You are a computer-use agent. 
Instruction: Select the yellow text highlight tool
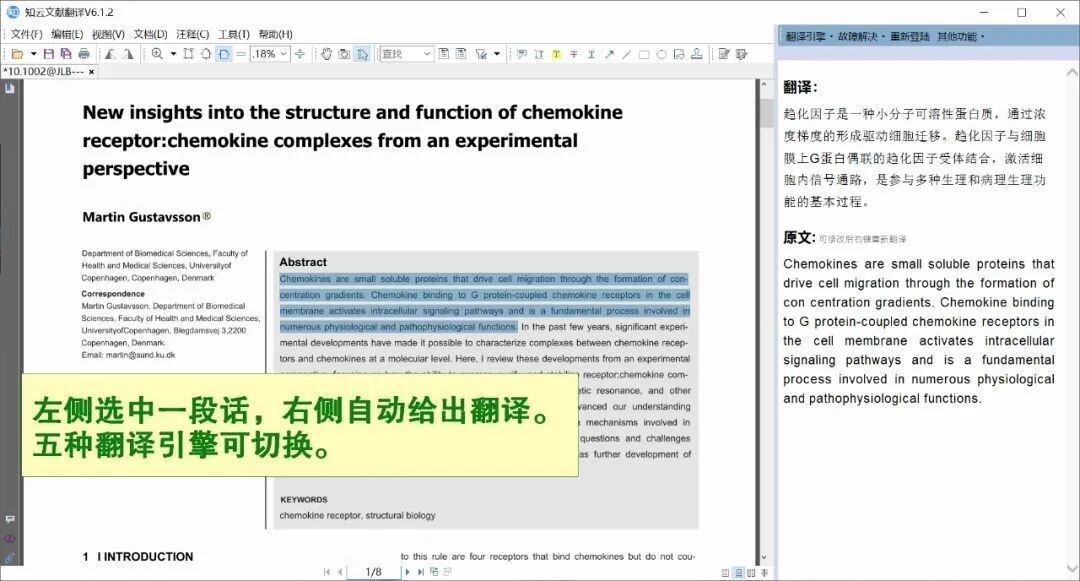[558, 54]
